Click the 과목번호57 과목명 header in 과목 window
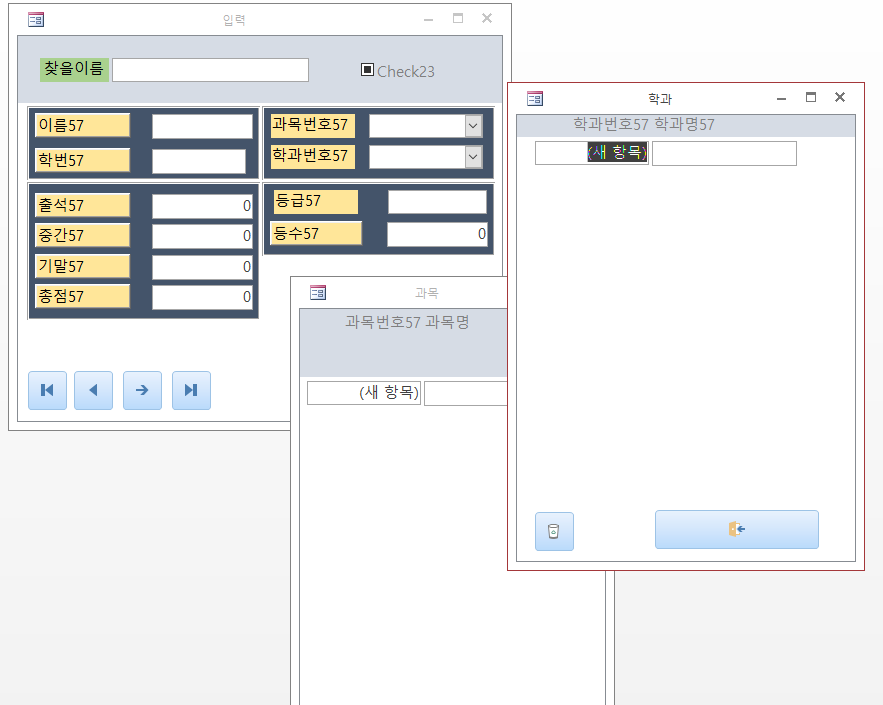 pyautogui.click(x=407, y=322)
